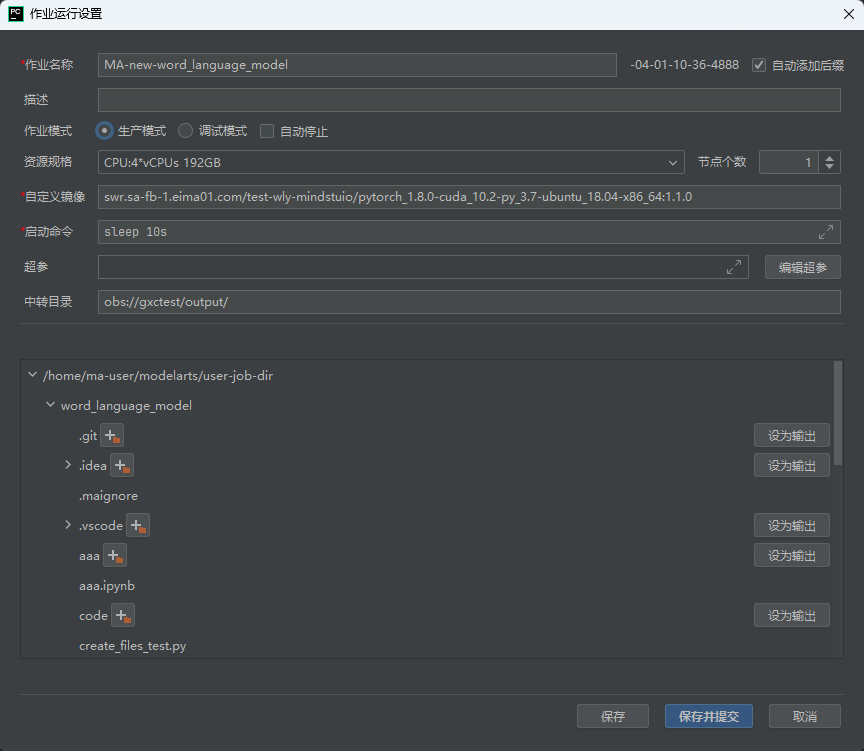The height and width of the screenshot is (751, 864).
Task: Increase 节点个数 with the up arrow
Action: 829,158
